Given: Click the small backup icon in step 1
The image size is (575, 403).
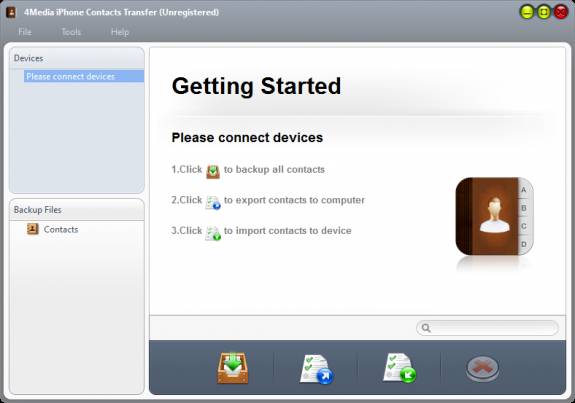Looking at the screenshot, I should [213, 171].
